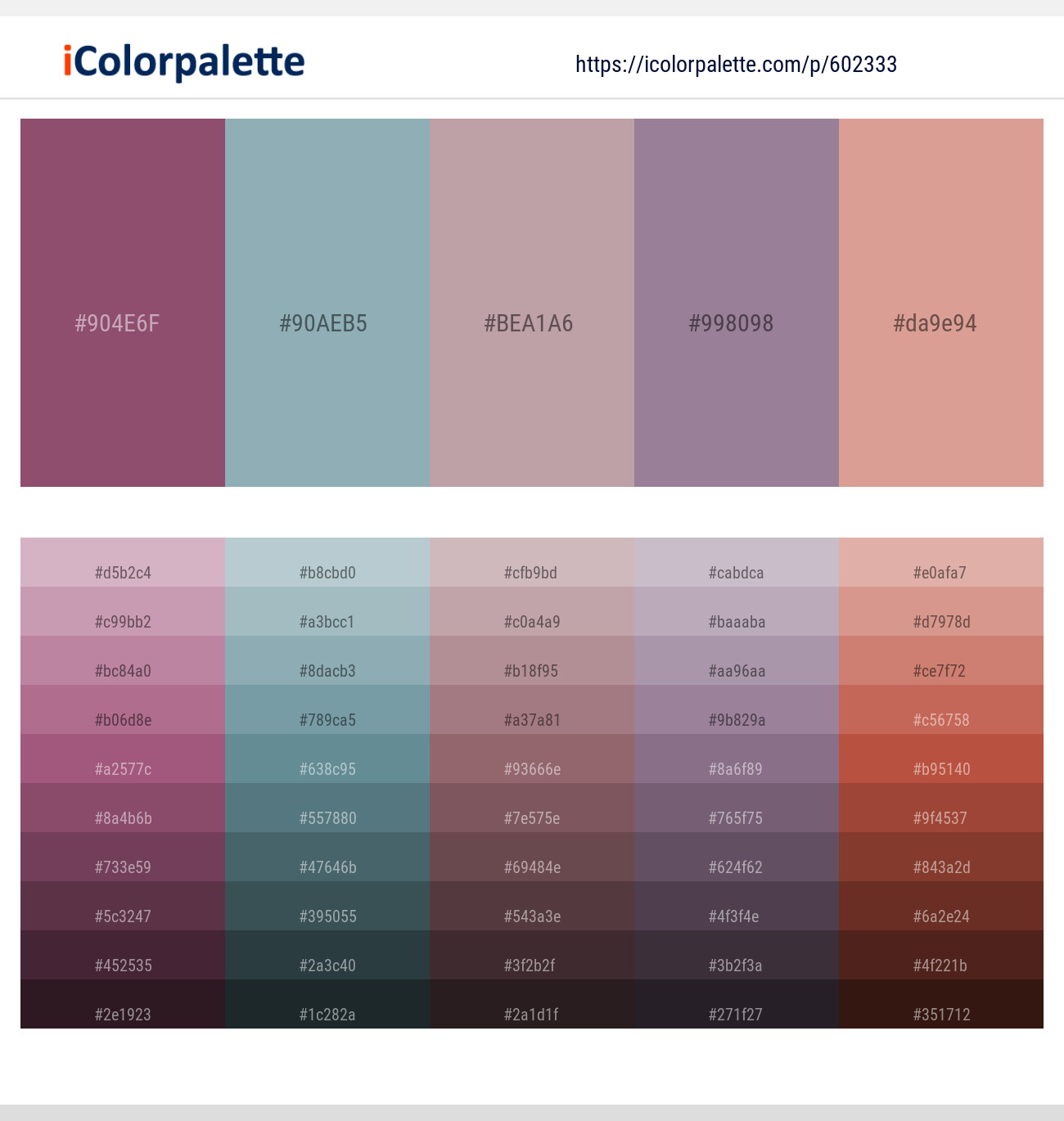1064x1121 pixels.
Task: Select the #e0afa7 light salmon shade
Action: 941,563
